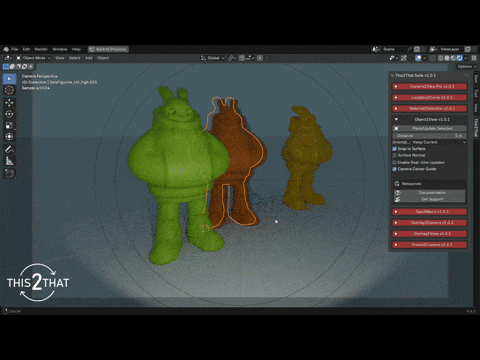The width and height of the screenshot is (480, 360).
Task: Click the snapping magnet icon in header
Action: click(243, 58)
